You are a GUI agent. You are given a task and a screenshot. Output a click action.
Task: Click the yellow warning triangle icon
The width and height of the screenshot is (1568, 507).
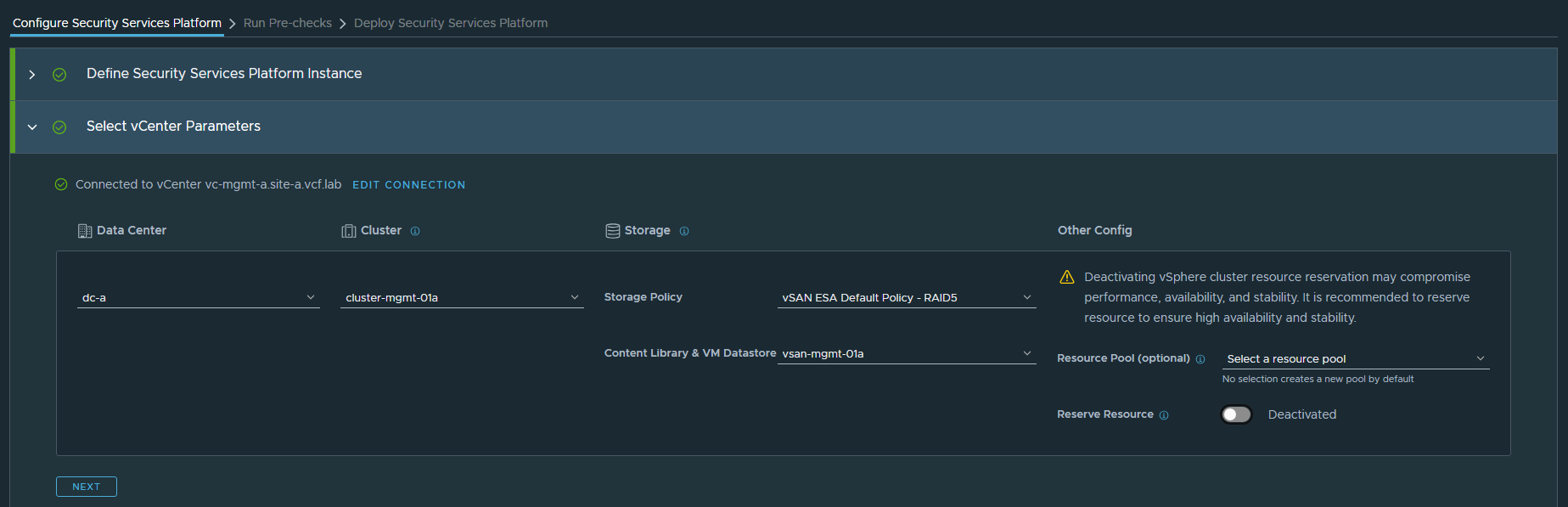tap(1067, 278)
